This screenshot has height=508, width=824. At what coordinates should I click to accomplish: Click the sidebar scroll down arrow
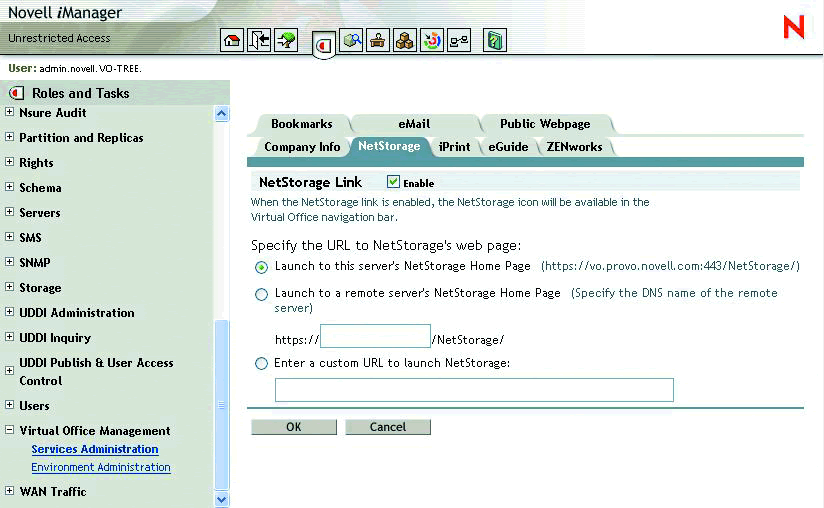coord(222,499)
